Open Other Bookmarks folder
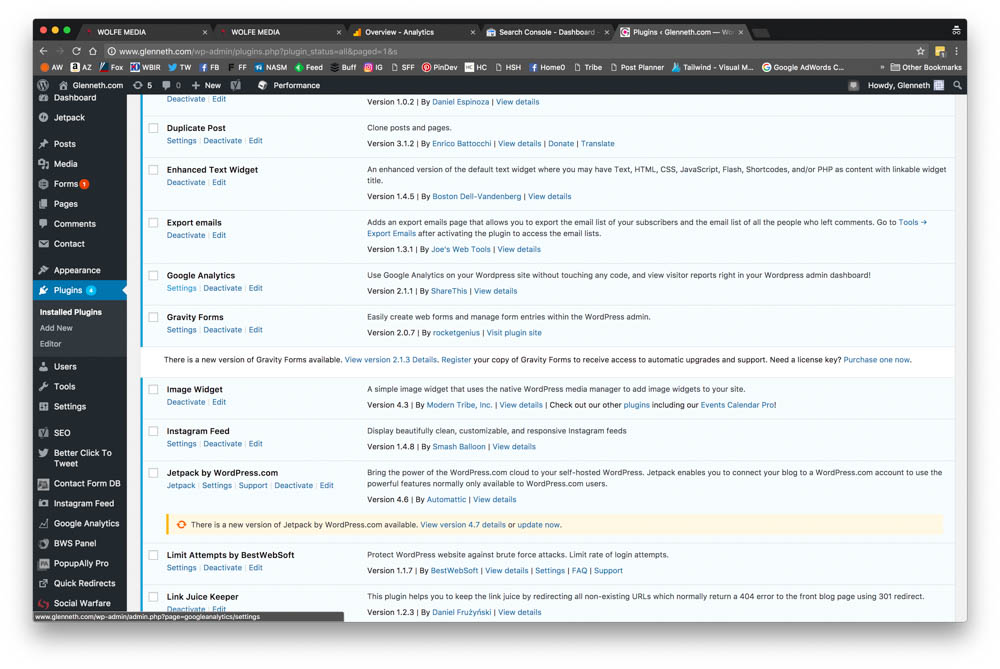The height and width of the screenshot is (669, 1000). coord(926,67)
